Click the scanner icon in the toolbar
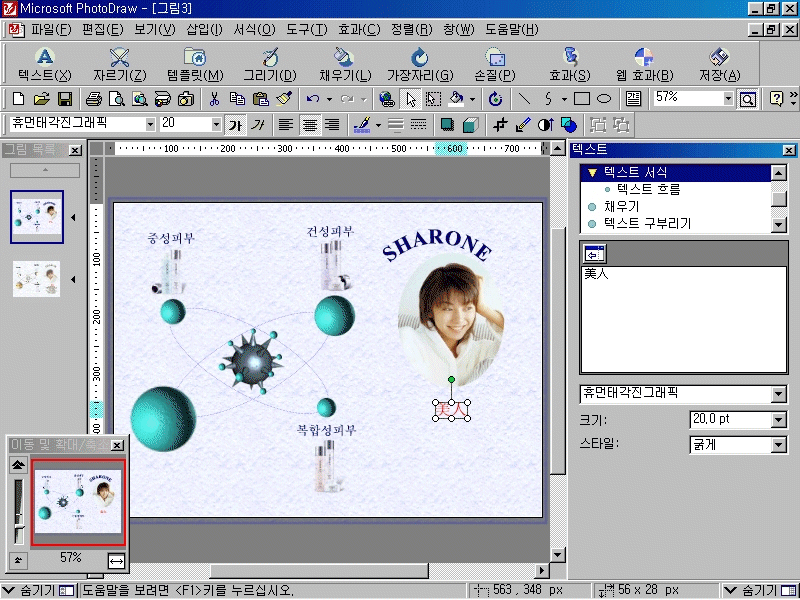The width and height of the screenshot is (800, 600). pos(163,98)
